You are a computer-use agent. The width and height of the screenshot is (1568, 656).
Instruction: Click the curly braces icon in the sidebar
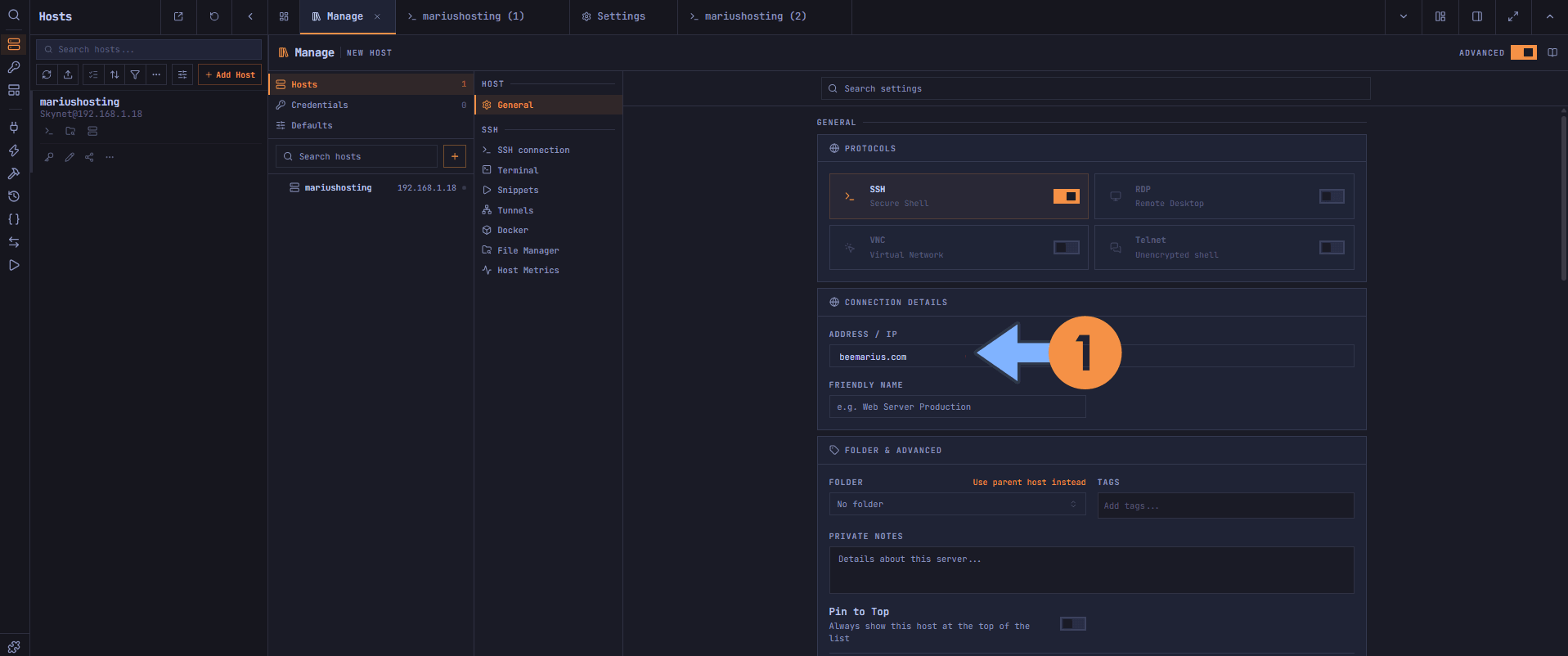click(14, 219)
